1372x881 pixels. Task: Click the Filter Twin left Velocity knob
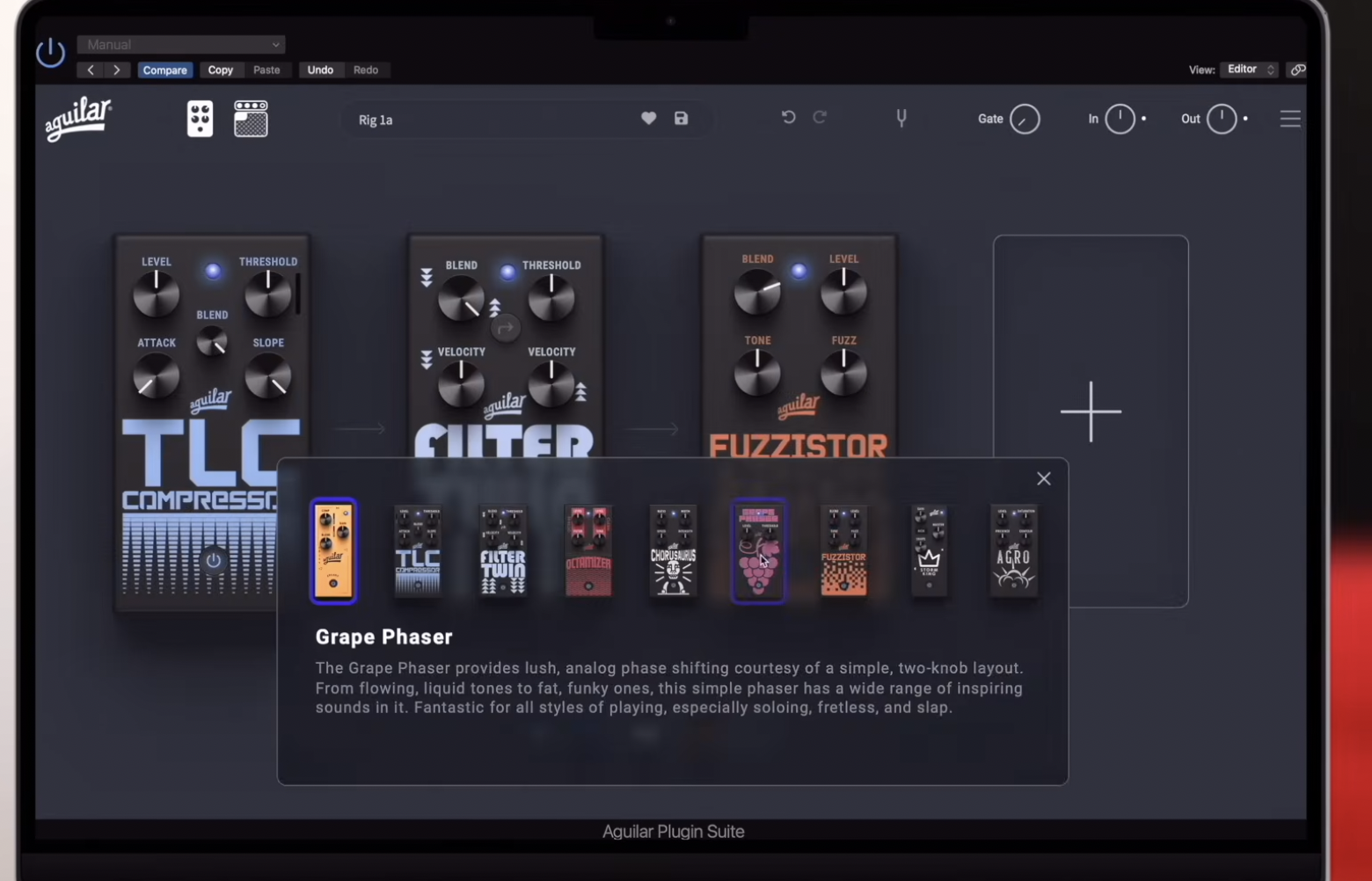[x=461, y=384]
